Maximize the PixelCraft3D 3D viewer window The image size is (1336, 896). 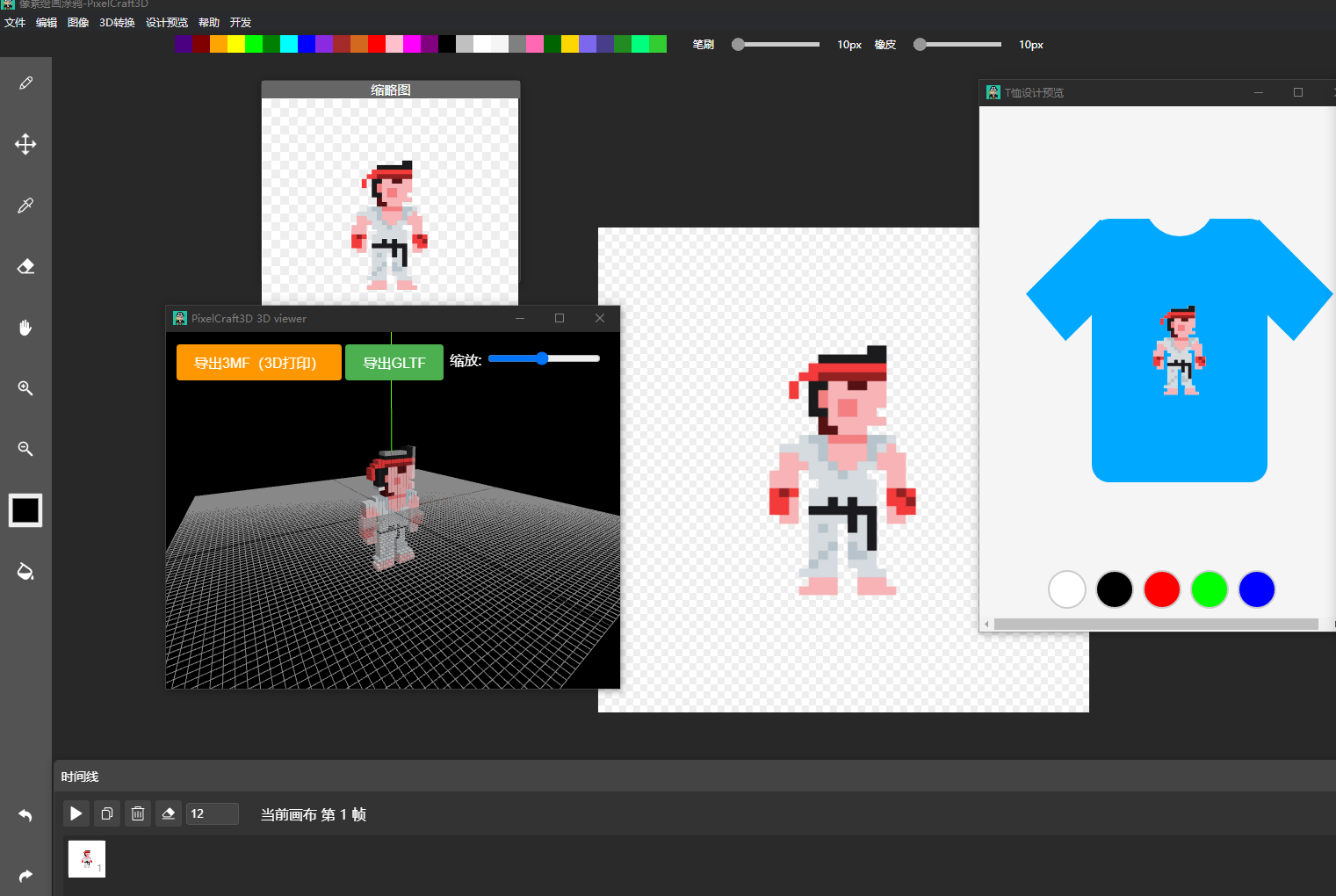pyautogui.click(x=560, y=318)
